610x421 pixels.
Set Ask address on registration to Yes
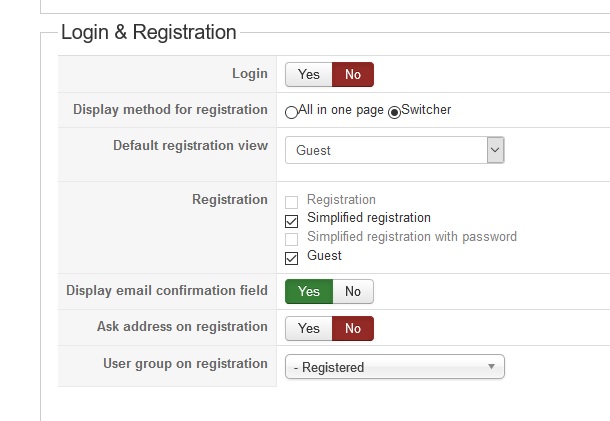click(308, 328)
